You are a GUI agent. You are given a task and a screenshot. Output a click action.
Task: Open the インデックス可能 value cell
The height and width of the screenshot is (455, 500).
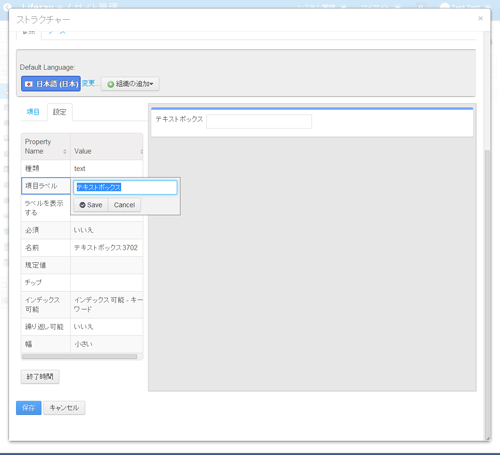pyautogui.click(x=107, y=305)
